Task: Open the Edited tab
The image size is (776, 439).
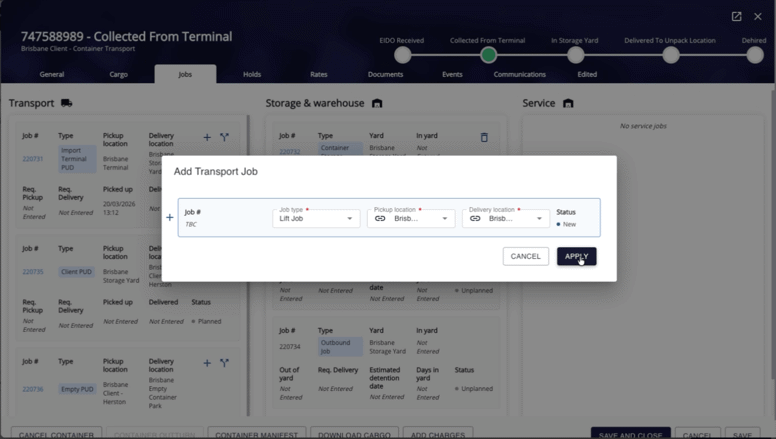Action: [x=587, y=74]
